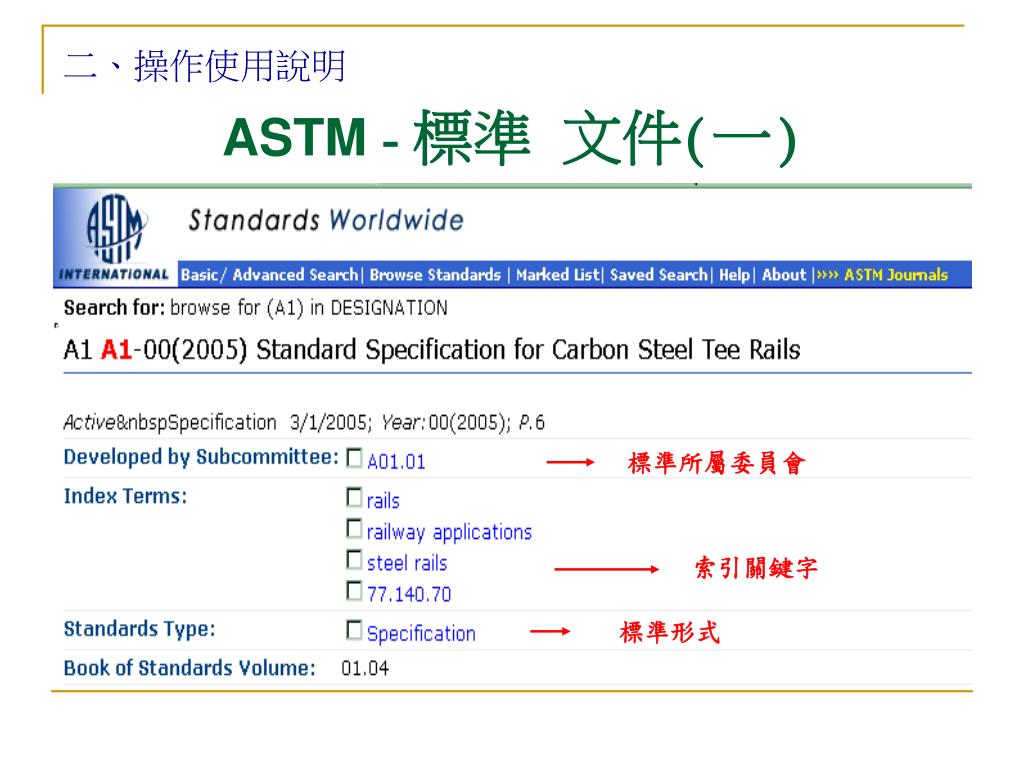The image size is (1024, 768).
Task: Visit ASTM Journals link
Action: (895, 275)
